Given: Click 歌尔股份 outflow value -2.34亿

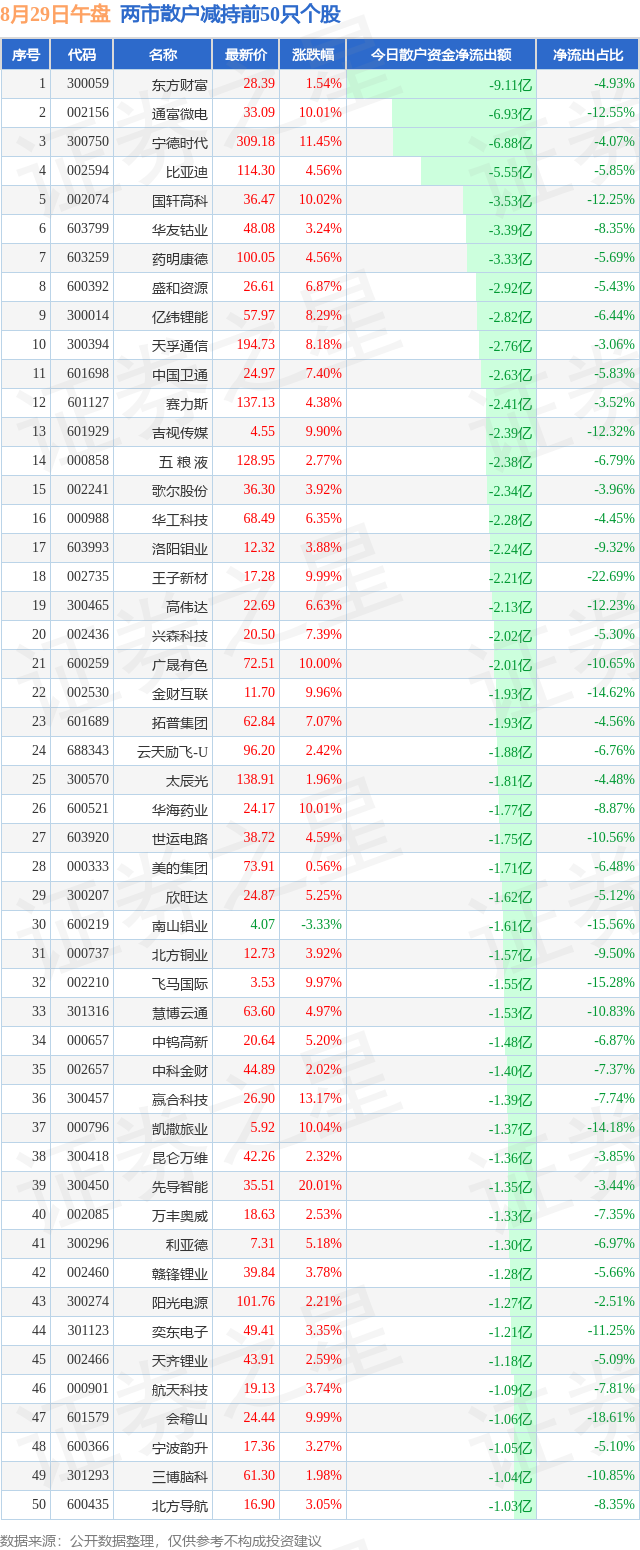Looking at the screenshot, I should pyautogui.click(x=511, y=490).
